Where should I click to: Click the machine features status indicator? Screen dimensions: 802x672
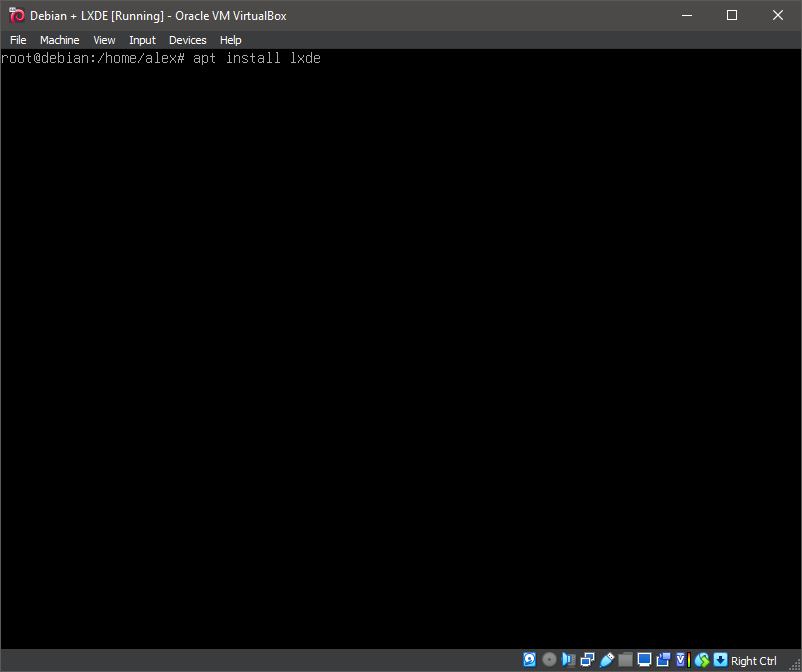pyautogui.click(x=683, y=660)
